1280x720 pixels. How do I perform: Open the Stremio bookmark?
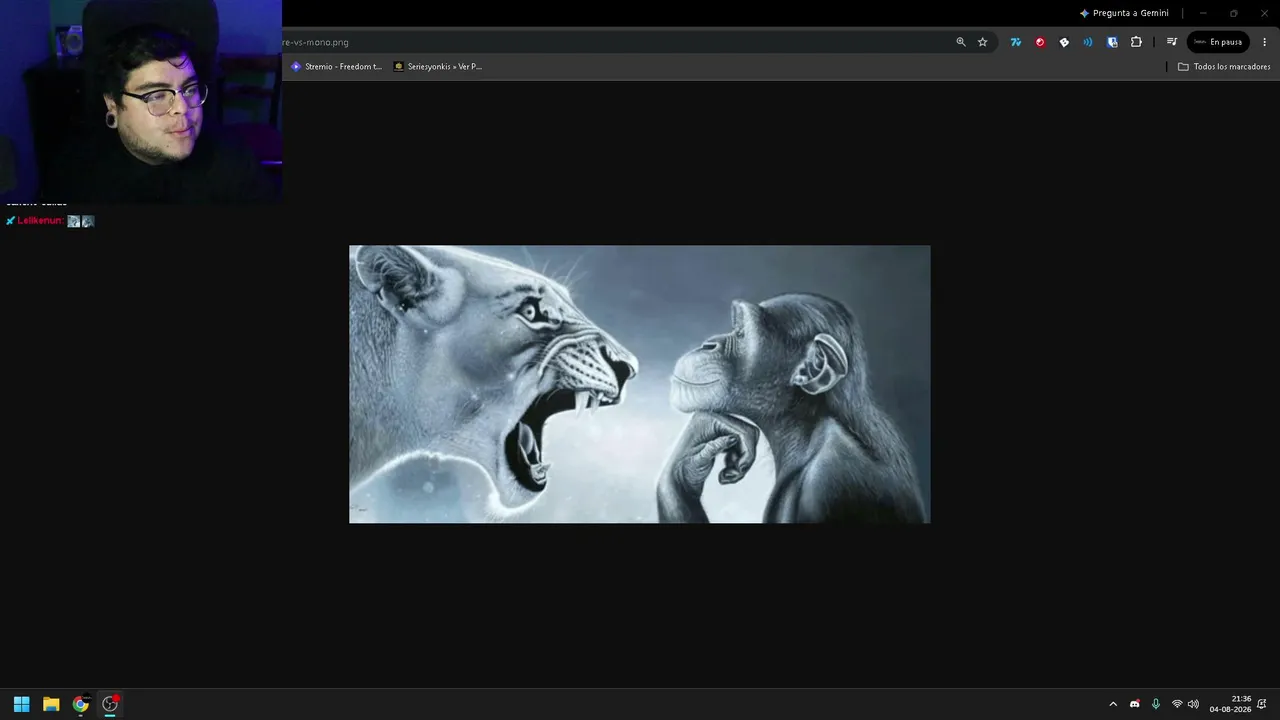pos(336,67)
